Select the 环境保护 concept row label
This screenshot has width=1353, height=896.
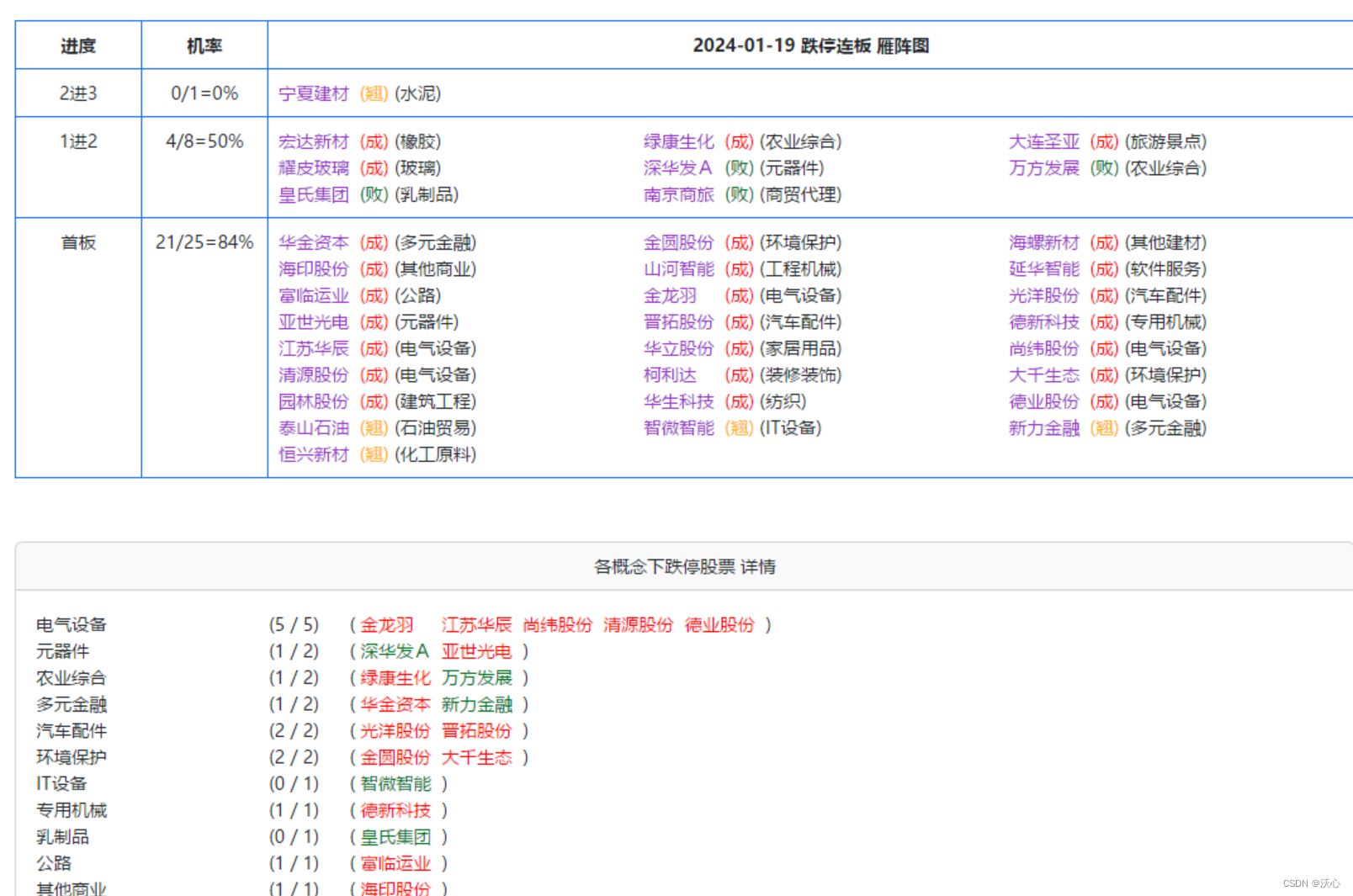click(72, 757)
